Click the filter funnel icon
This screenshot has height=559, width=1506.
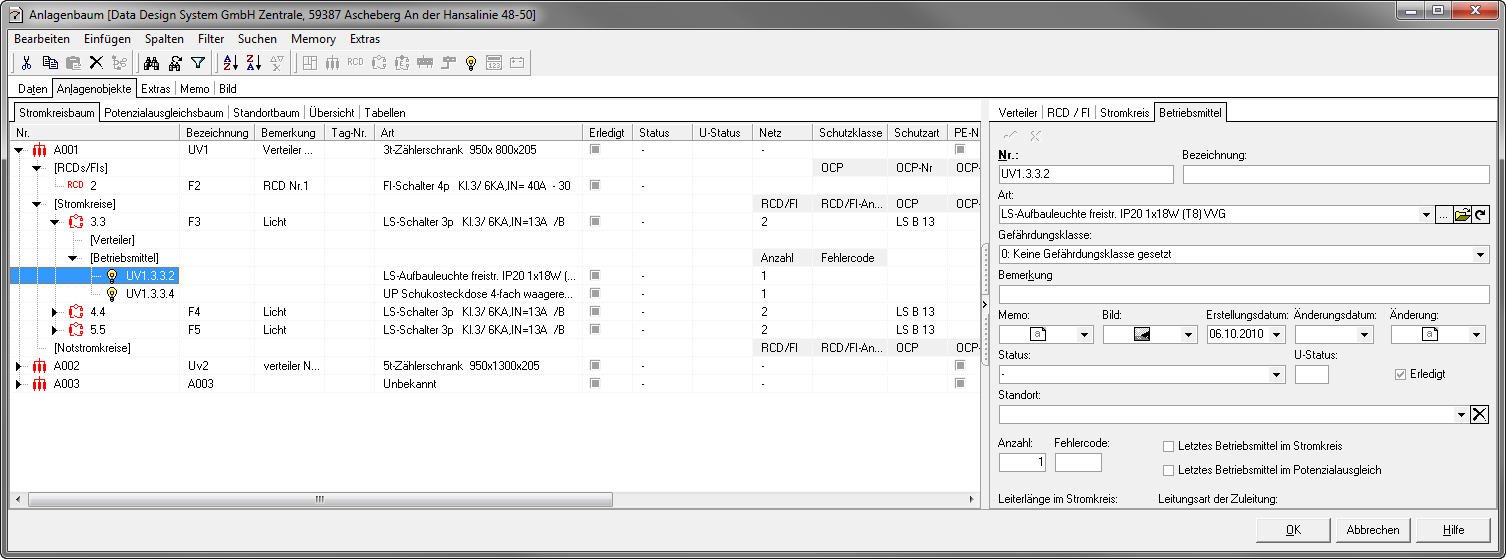(x=198, y=63)
